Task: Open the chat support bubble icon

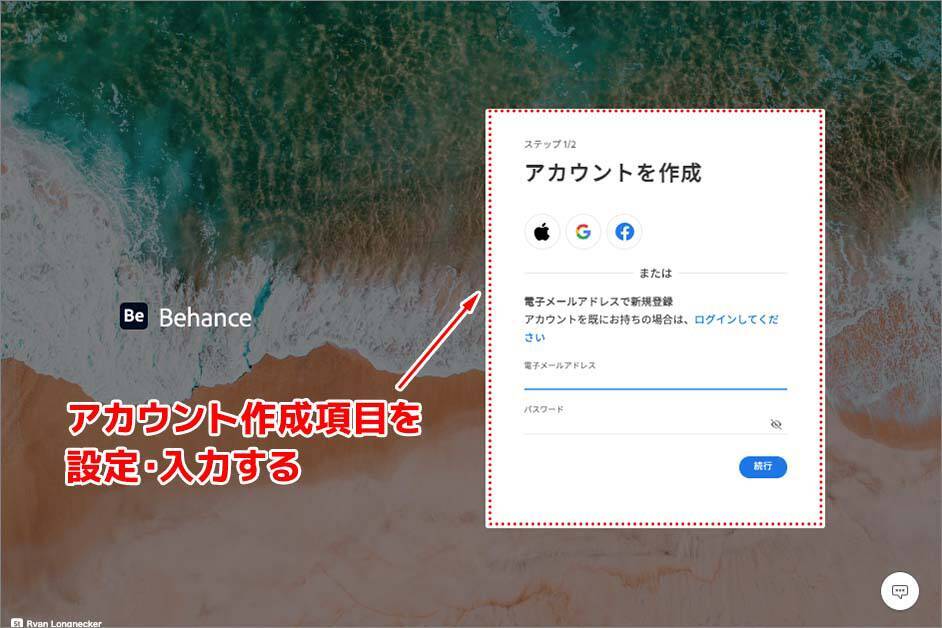Action: coord(899,591)
